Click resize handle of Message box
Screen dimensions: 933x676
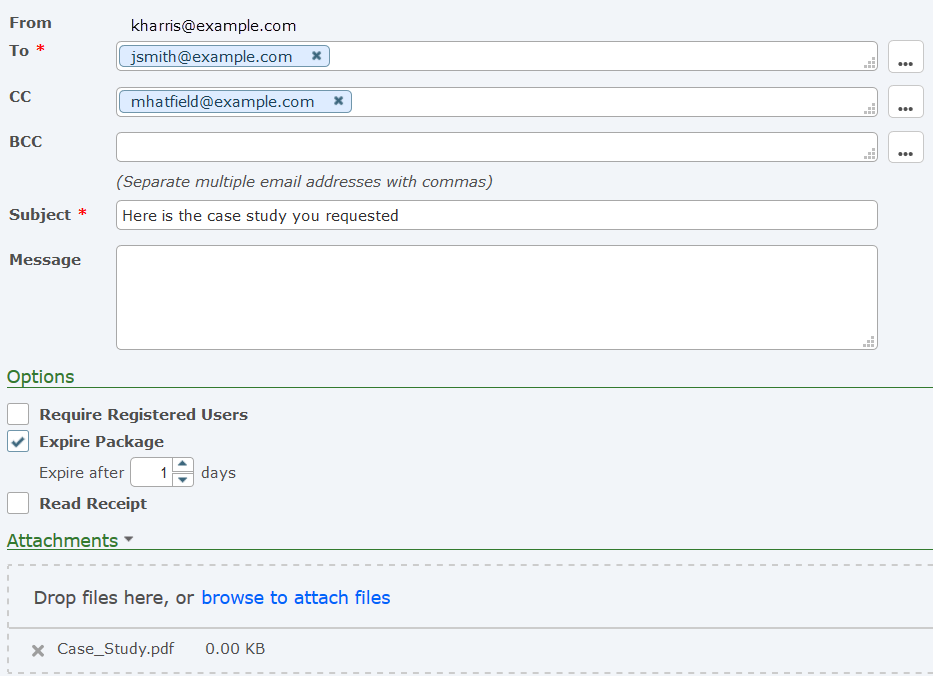[x=869, y=341]
